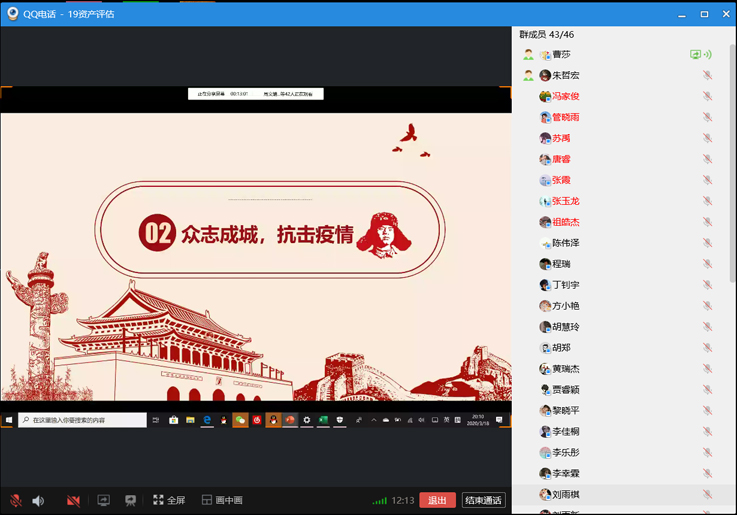Click the speaker volume icon
Screen dimensions: 737x515
tap(38, 500)
